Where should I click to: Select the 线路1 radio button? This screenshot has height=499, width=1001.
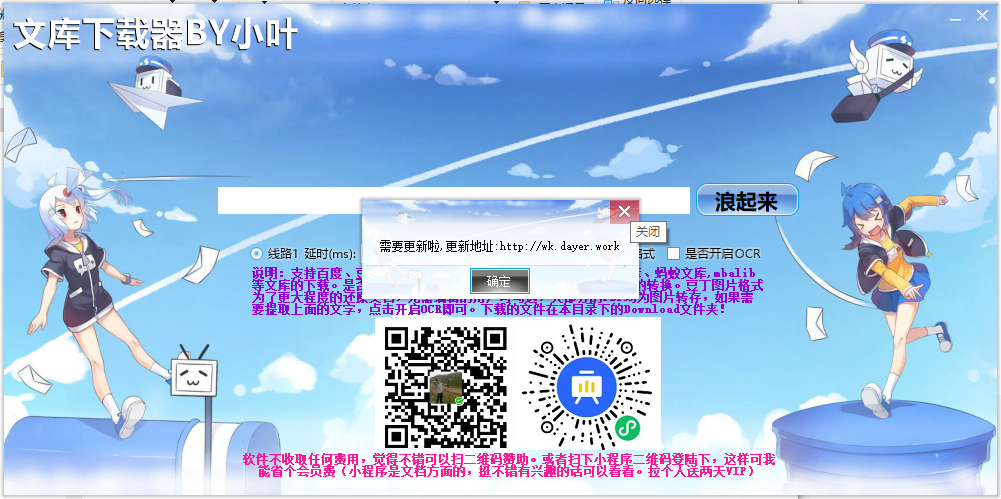pyautogui.click(x=257, y=253)
